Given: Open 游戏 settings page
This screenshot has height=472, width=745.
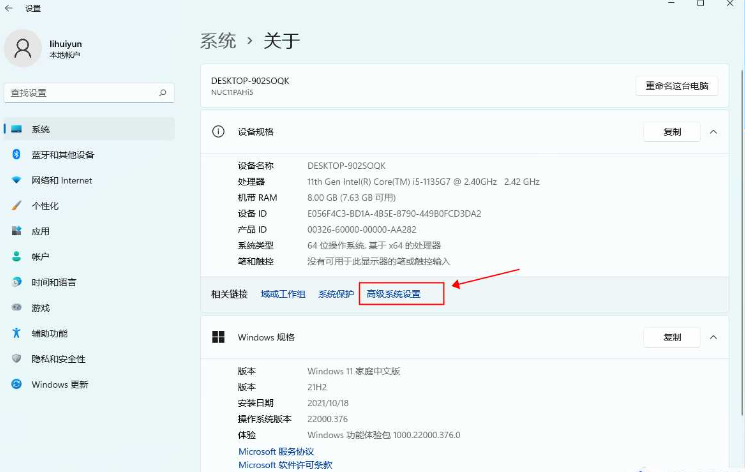Looking at the screenshot, I should (x=89, y=308).
